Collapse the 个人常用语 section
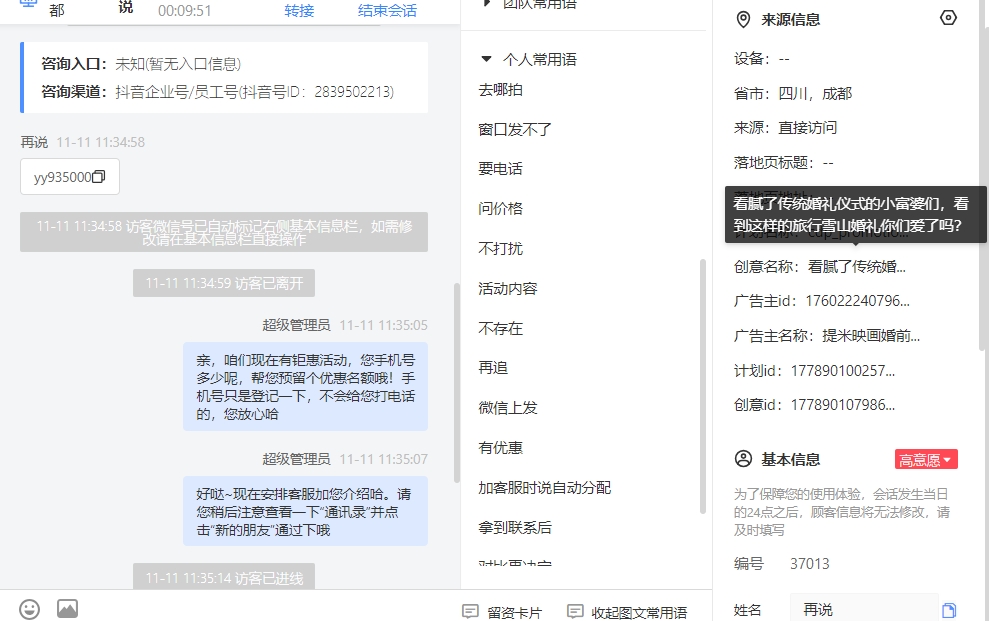This screenshot has height=621, width=989. [x=486, y=59]
